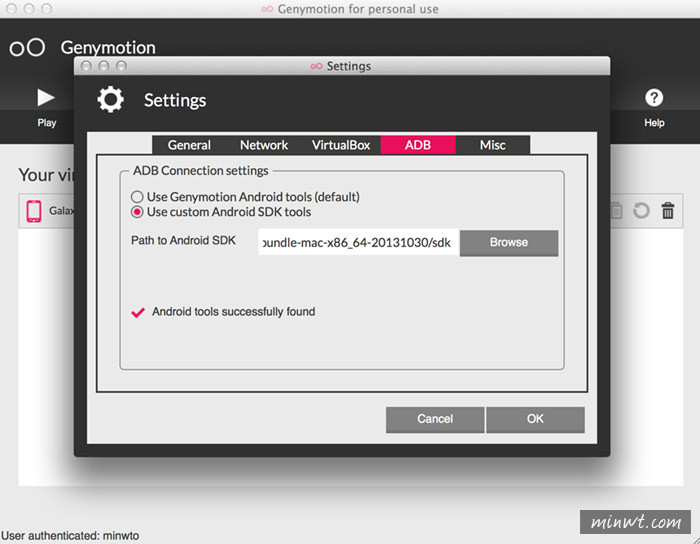
Task: Click 'Android tools successfully found' message
Action: click(233, 311)
